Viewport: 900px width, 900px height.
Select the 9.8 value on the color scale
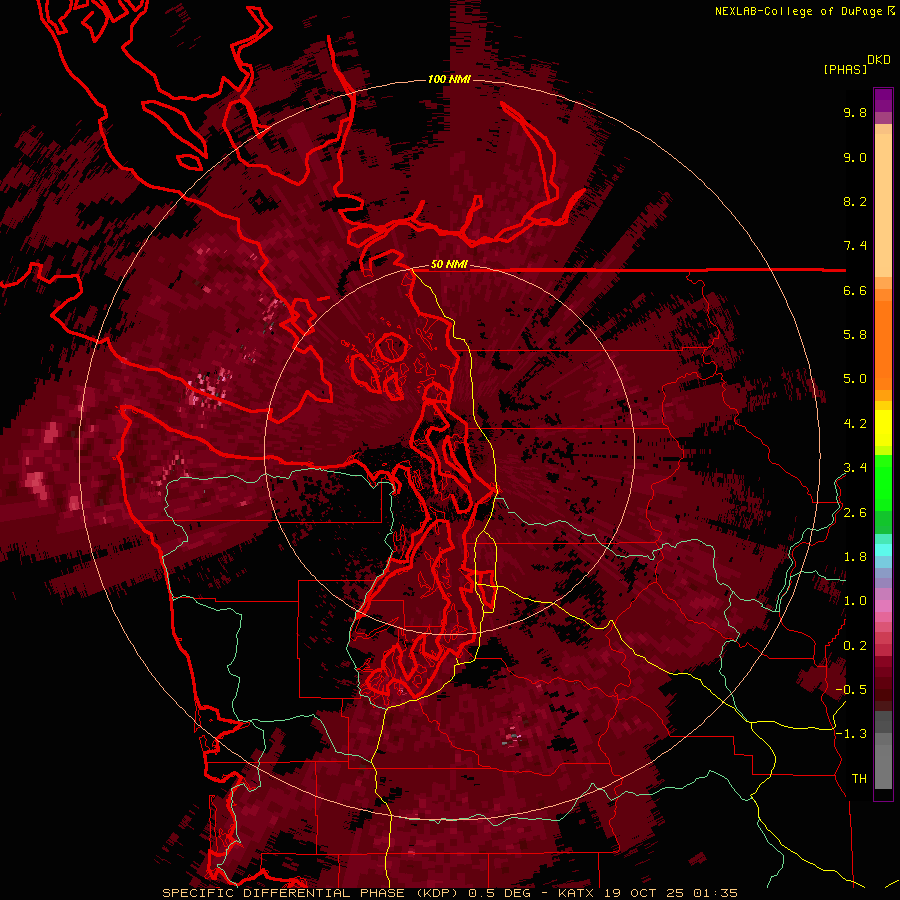(855, 112)
